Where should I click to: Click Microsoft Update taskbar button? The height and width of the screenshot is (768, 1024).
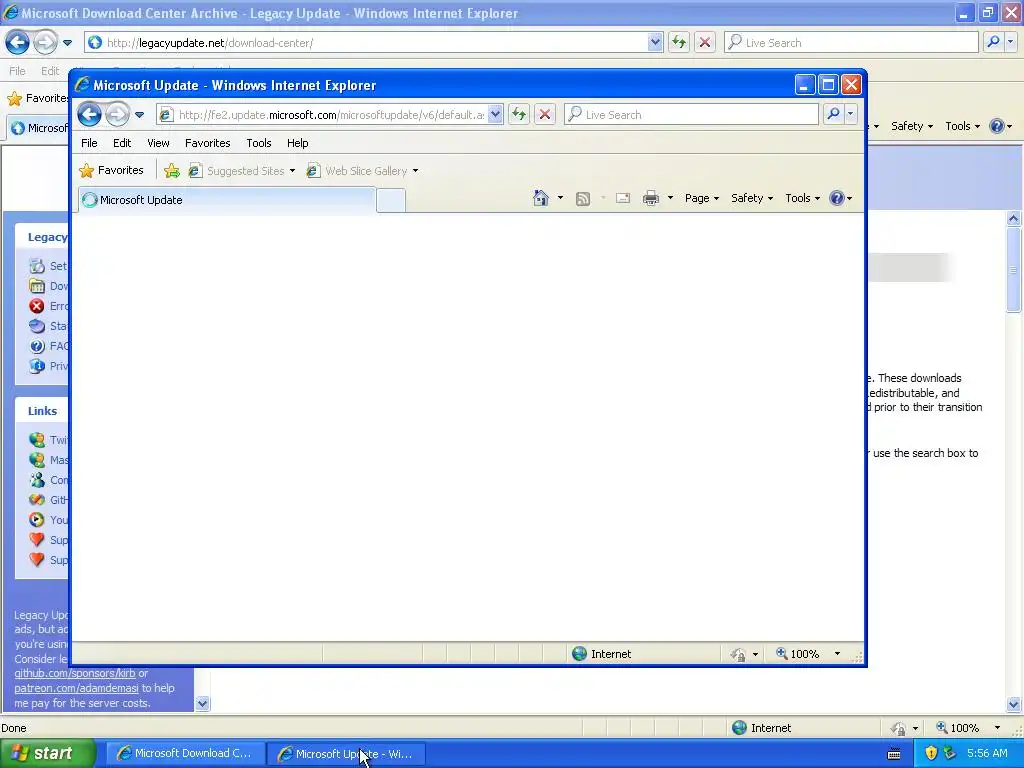click(346, 754)
